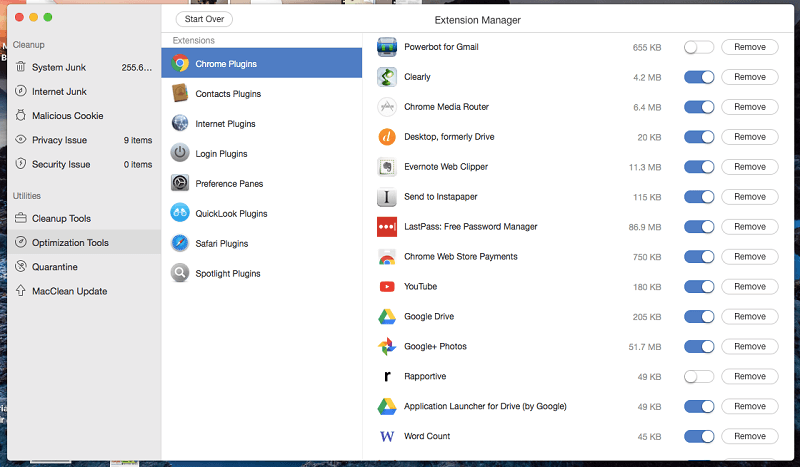Image resolution: width=800 pixels, height=467 pixels.
Task: Click the Preference Panes gear icon
Action: coord(180,183)
